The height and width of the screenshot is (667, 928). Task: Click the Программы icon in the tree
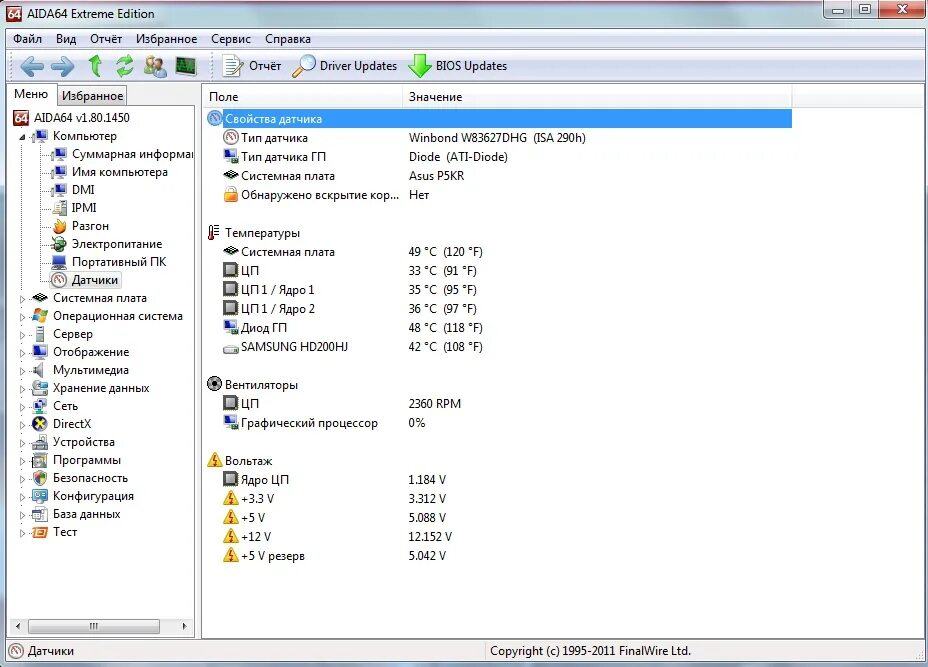point(40,460)
